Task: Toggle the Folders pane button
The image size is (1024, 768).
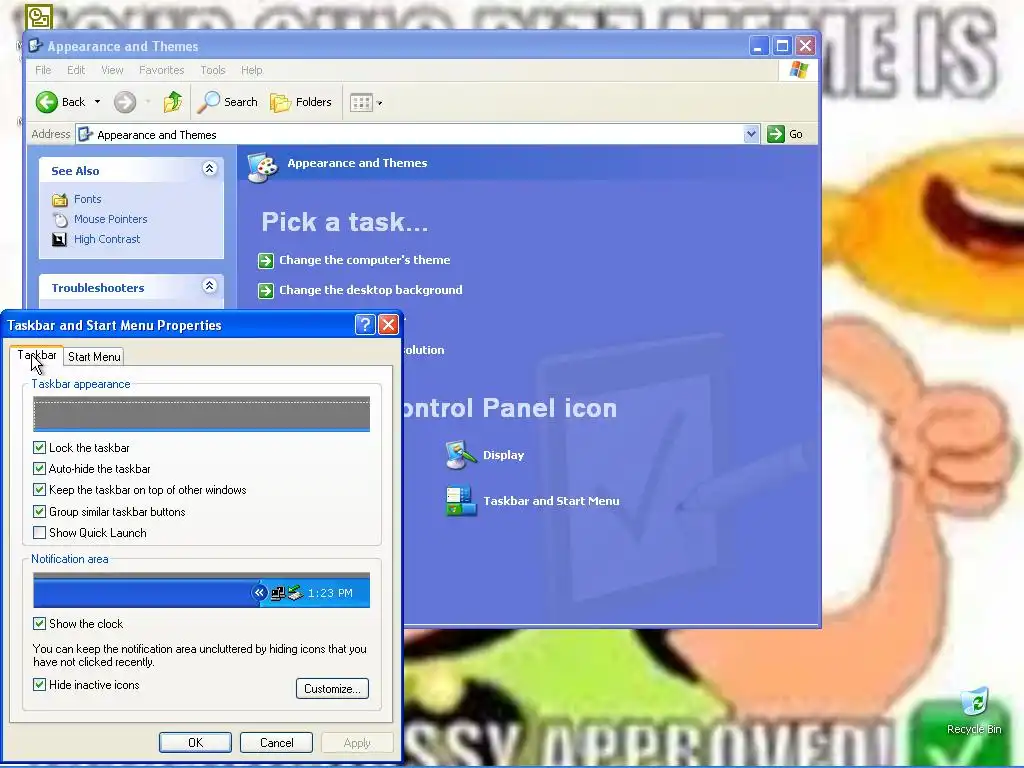Action: point(301,102)
